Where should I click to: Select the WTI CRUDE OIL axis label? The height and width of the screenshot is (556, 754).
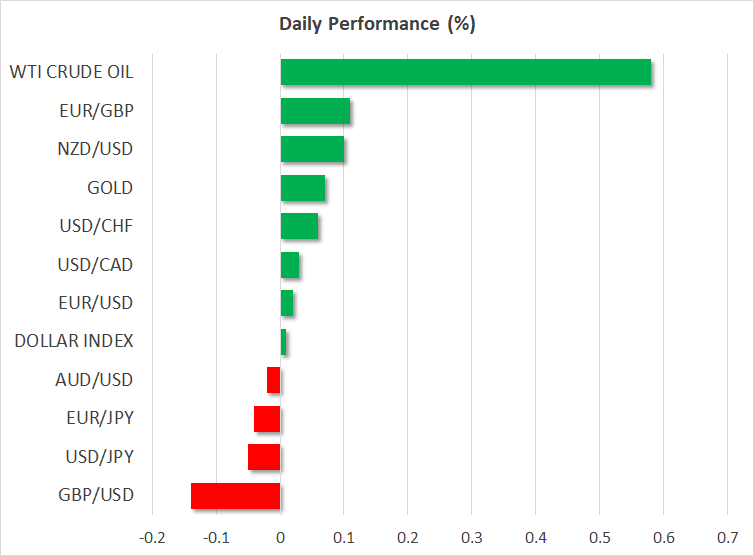(71, 72)
